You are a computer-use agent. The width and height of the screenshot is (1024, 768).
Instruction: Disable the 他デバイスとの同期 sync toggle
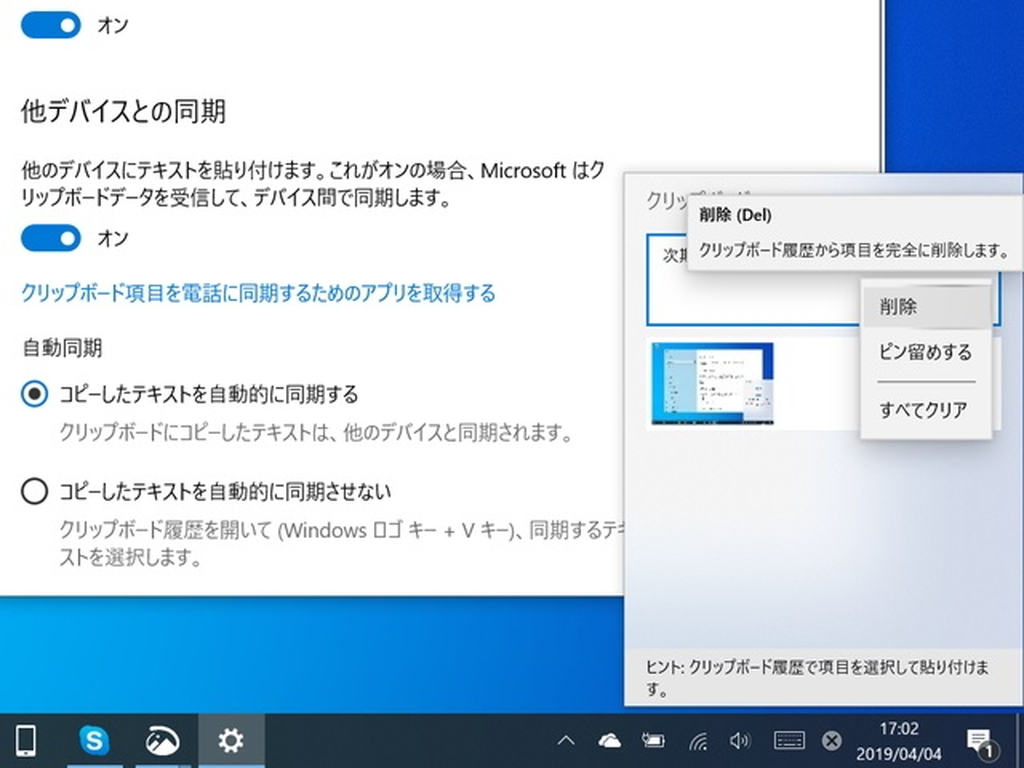pos(50,238)
